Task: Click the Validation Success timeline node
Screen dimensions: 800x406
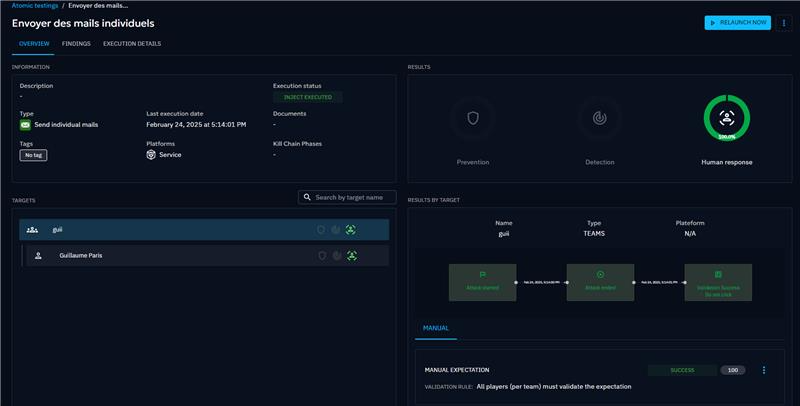Action: pos(718,282)
